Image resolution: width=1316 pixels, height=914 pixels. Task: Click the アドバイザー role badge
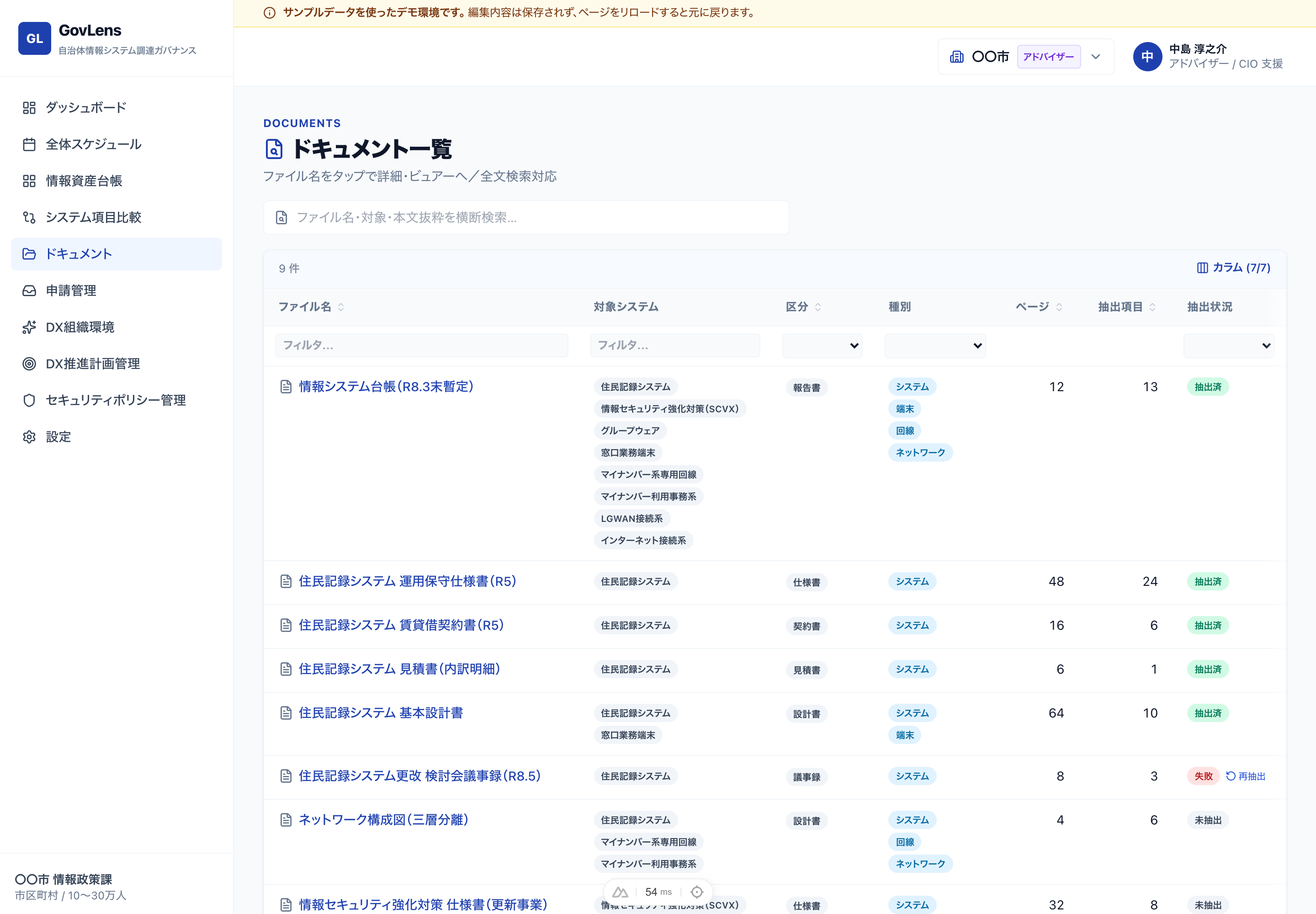tap(1049, 57)
